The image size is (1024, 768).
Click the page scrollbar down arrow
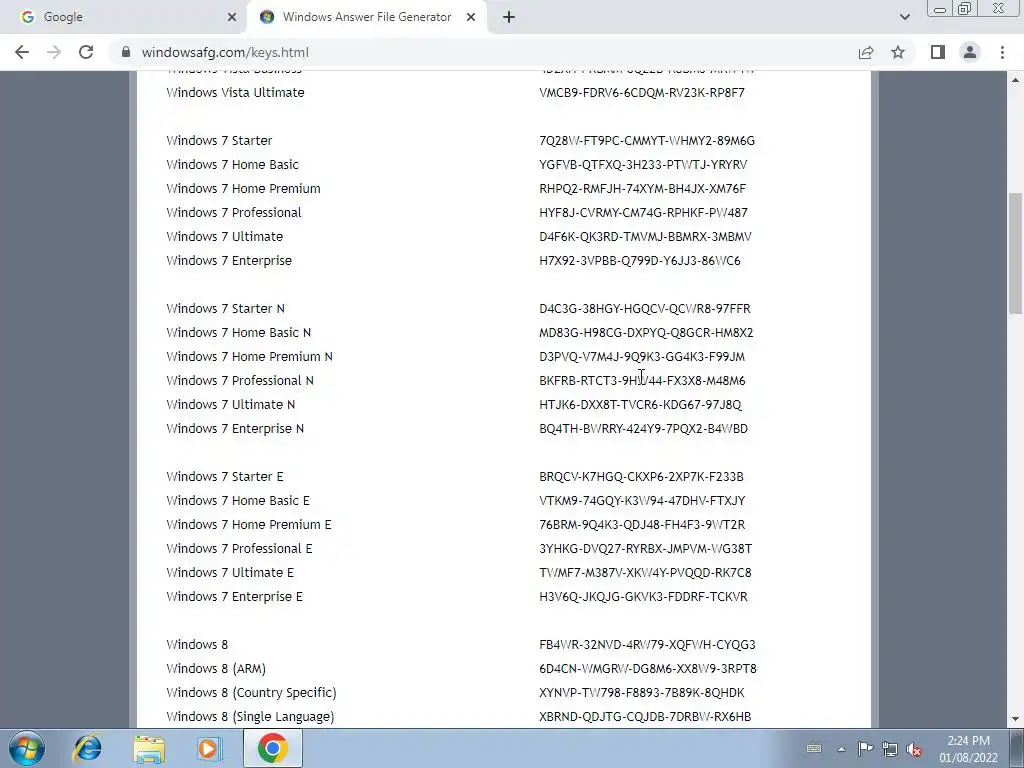(x=1016, y=719)
